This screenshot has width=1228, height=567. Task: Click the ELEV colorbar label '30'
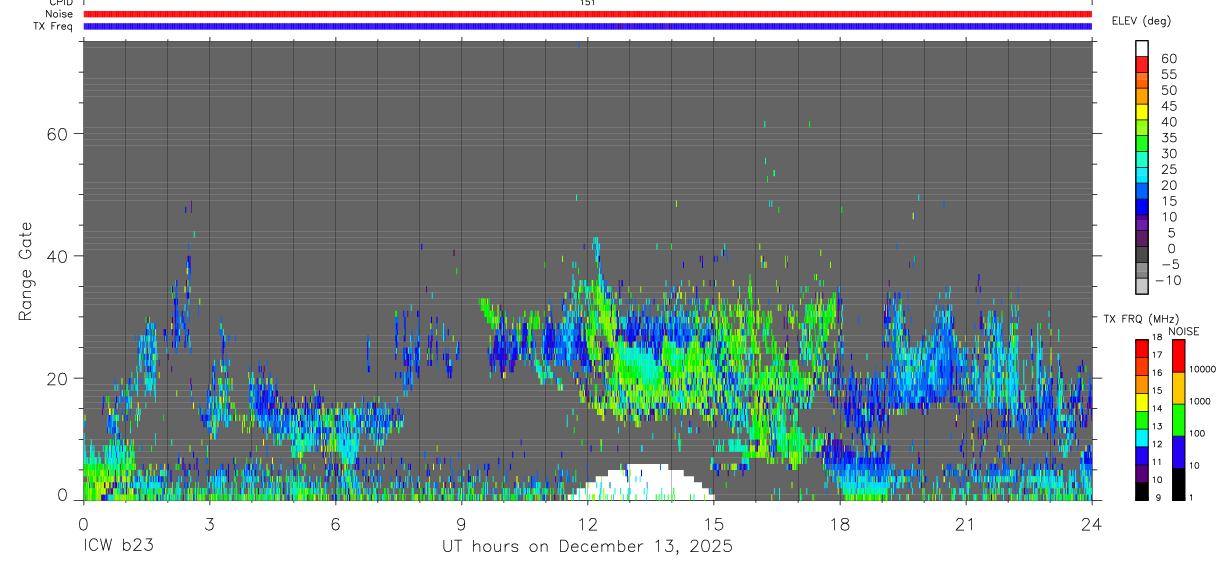pyautogui.click(x=1168, y=153)
